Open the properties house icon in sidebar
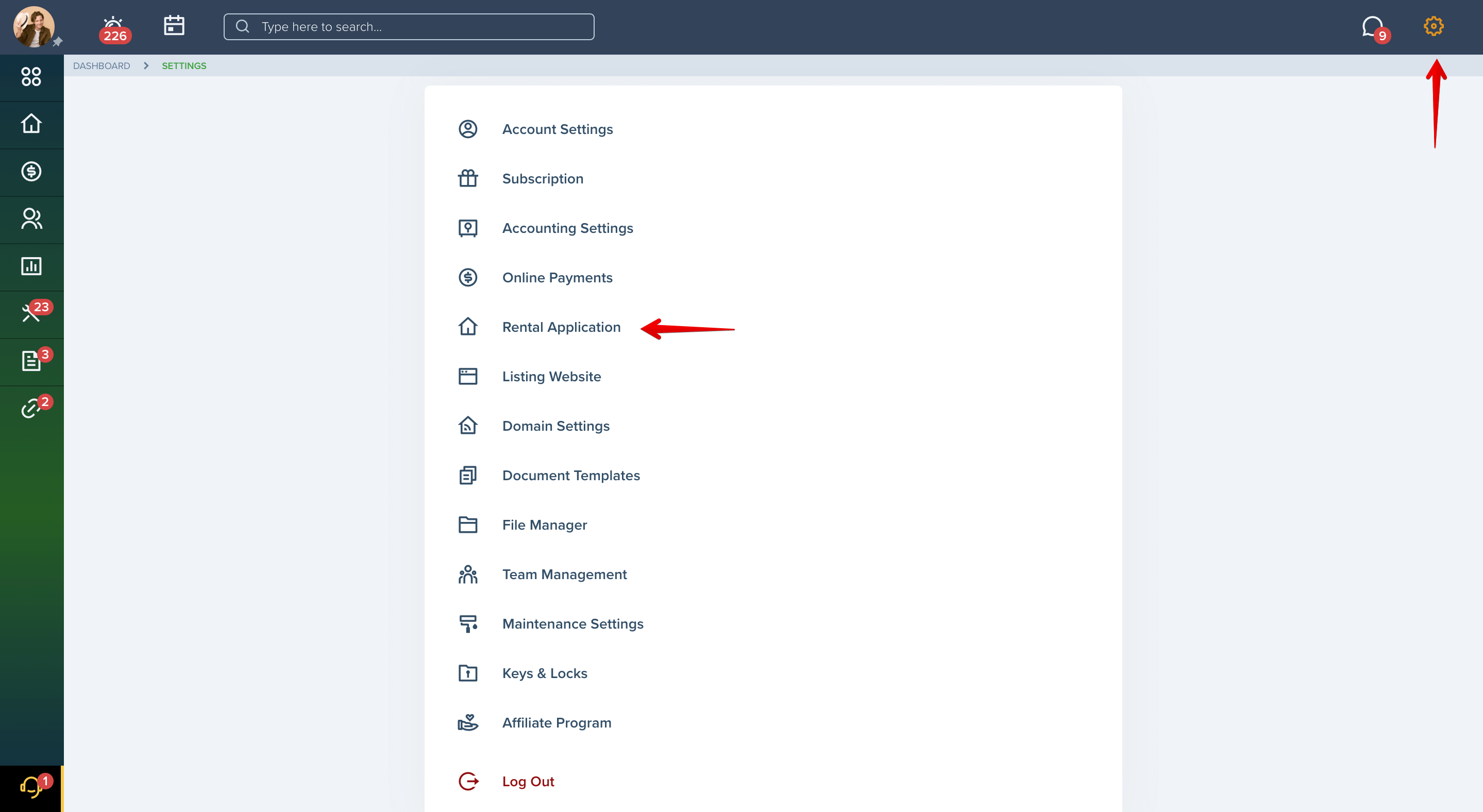Image resolution: width=1483 pixels, height=812 pixels. pyautogui.click(x=31, y=124)
